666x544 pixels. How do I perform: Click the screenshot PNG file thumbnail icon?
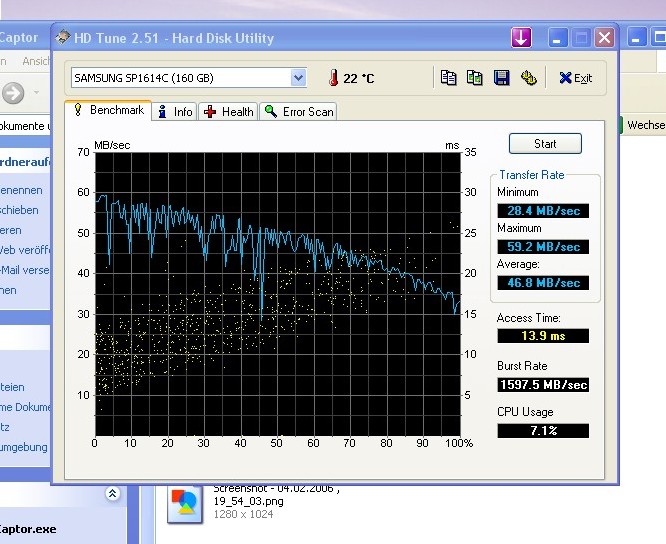[x=185, y=504]
